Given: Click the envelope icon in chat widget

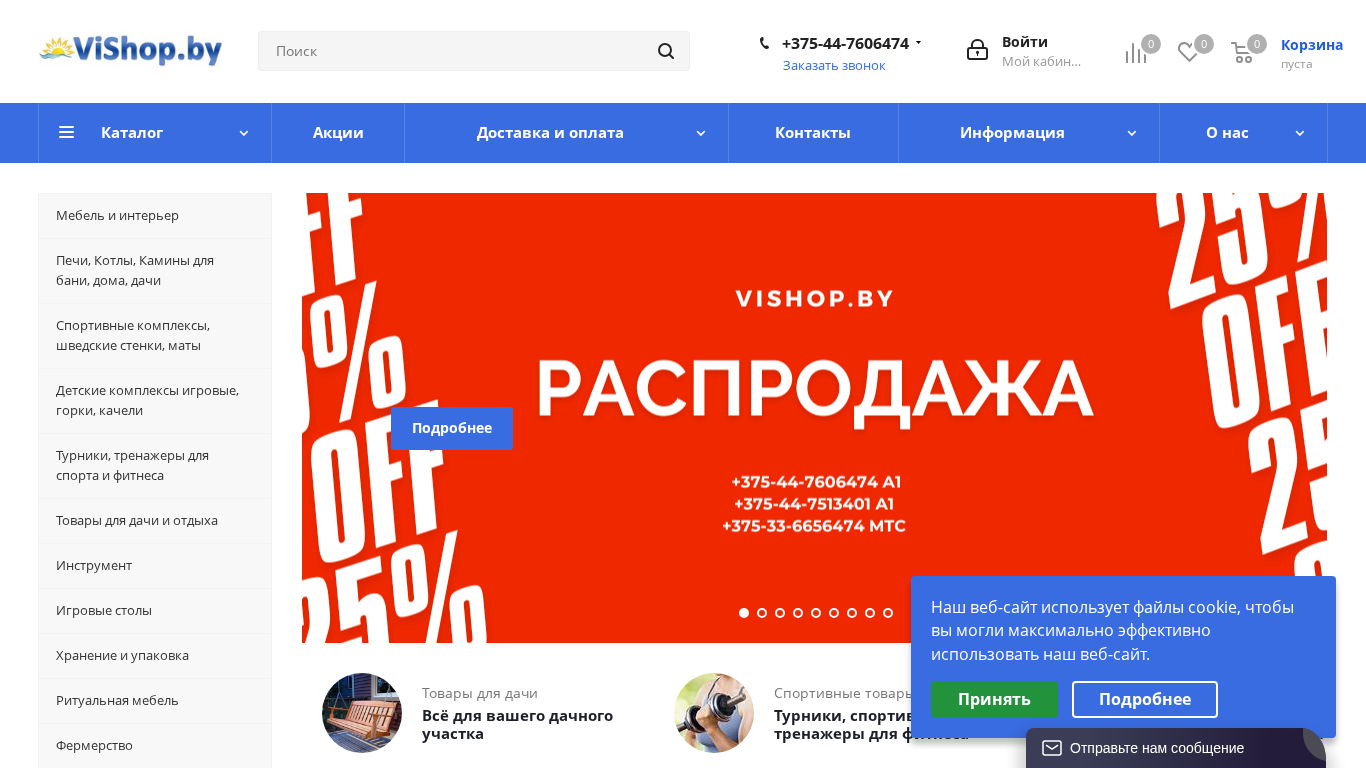Looking at the screenshot, I should [x=1052, y=748].
